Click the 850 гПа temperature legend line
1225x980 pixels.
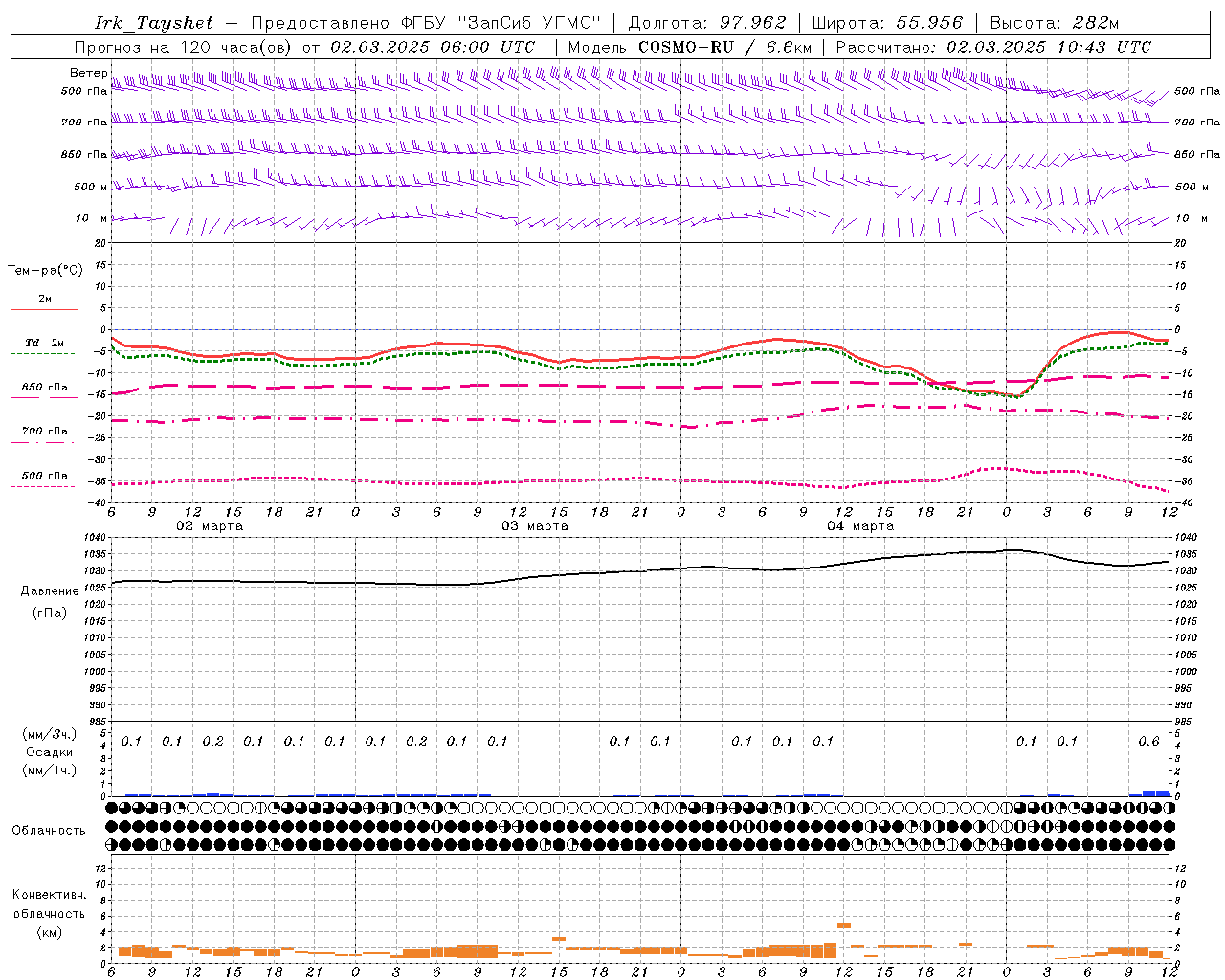[44, 397]
